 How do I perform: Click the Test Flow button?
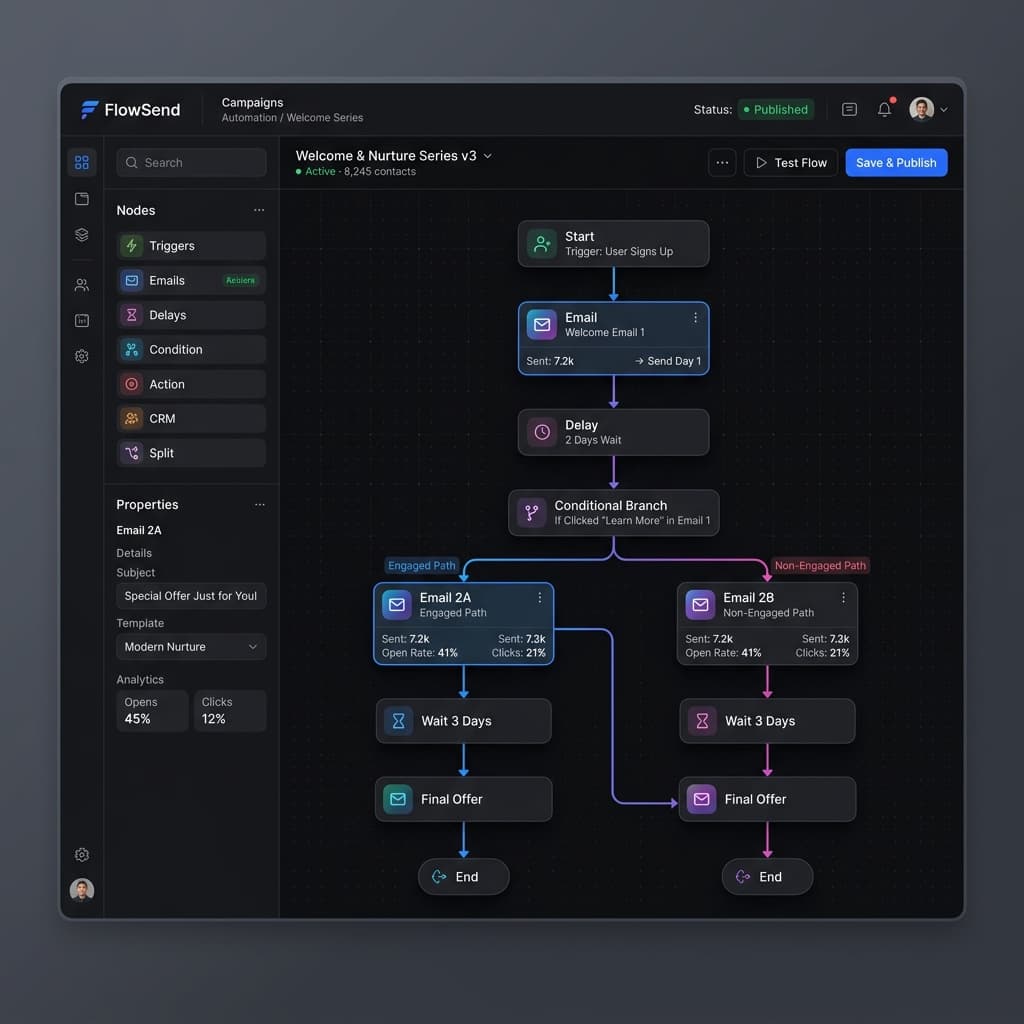click(791, 163)
